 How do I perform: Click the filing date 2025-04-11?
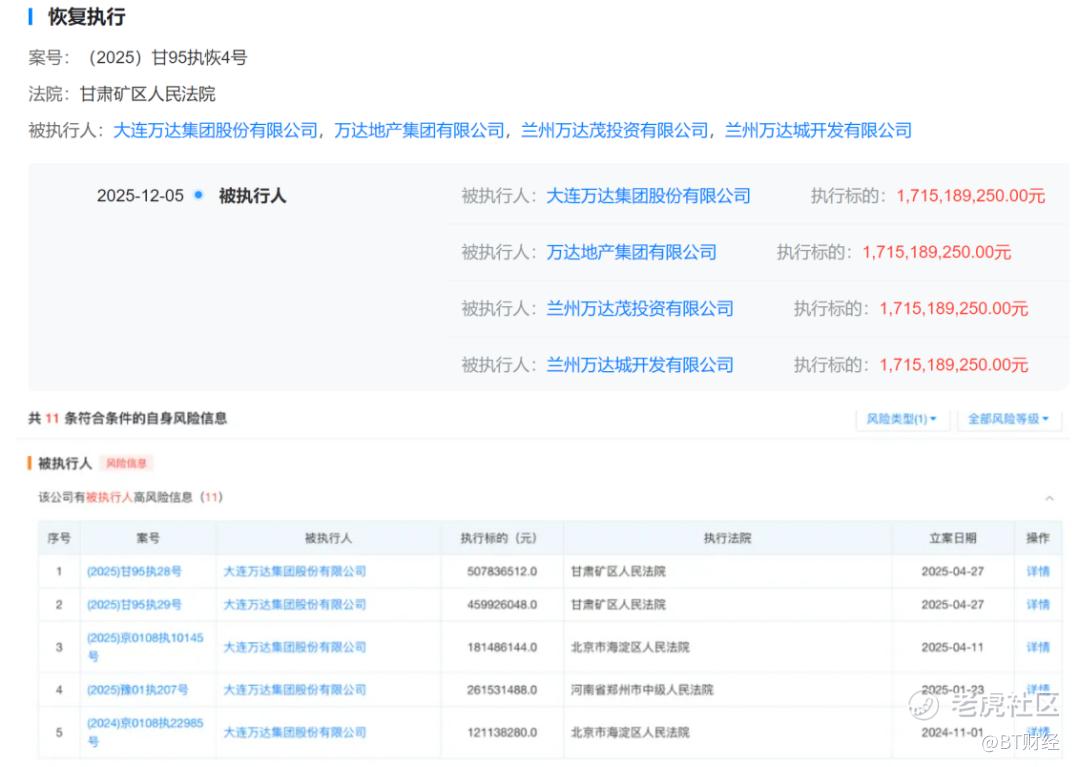coord(953,647)
